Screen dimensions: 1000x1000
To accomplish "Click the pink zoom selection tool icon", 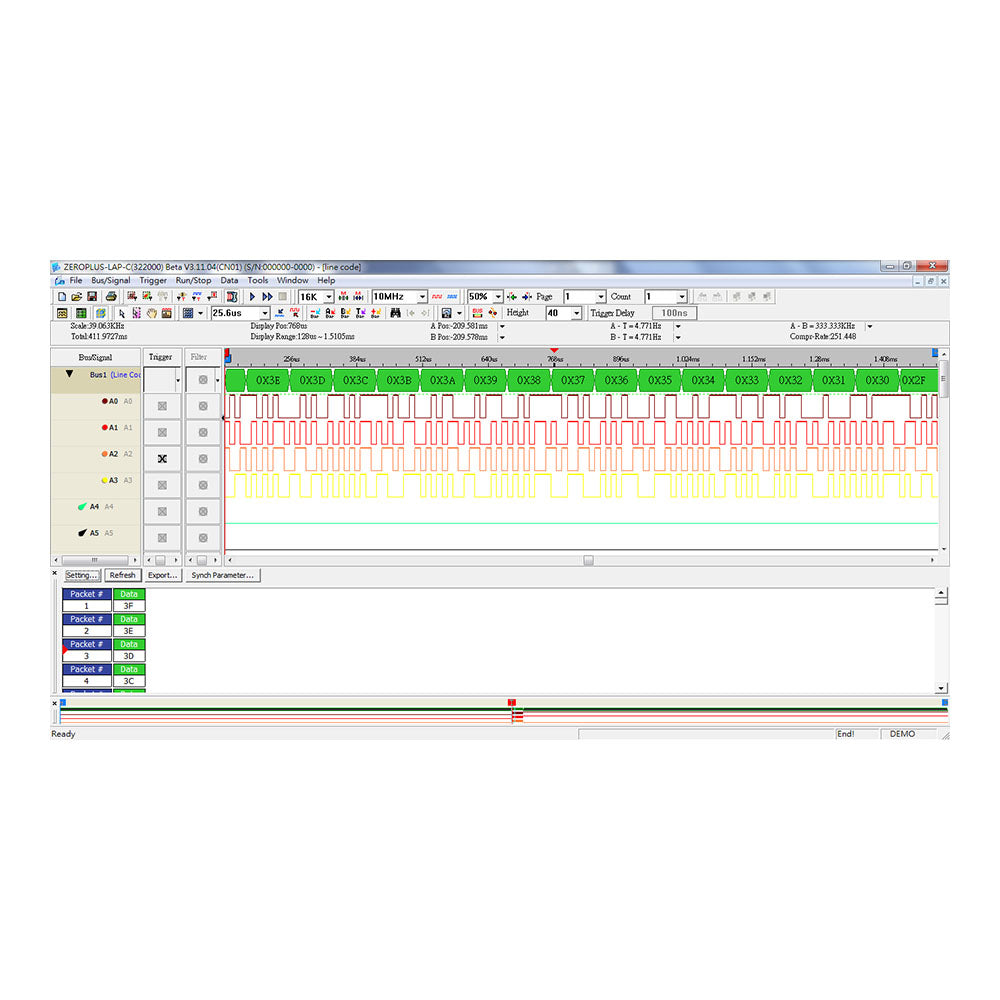I will (136, 313).
